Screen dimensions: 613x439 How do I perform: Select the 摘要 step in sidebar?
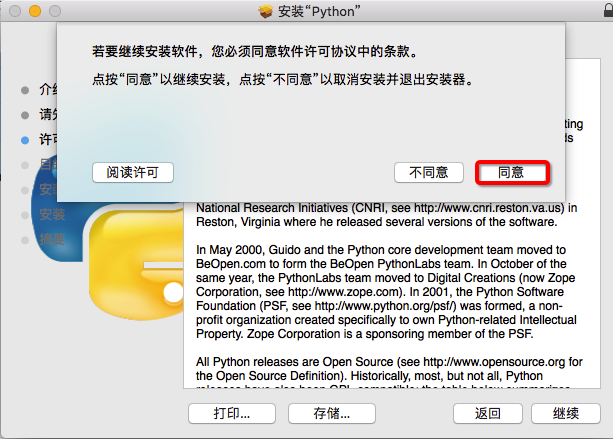pos(52,239)
